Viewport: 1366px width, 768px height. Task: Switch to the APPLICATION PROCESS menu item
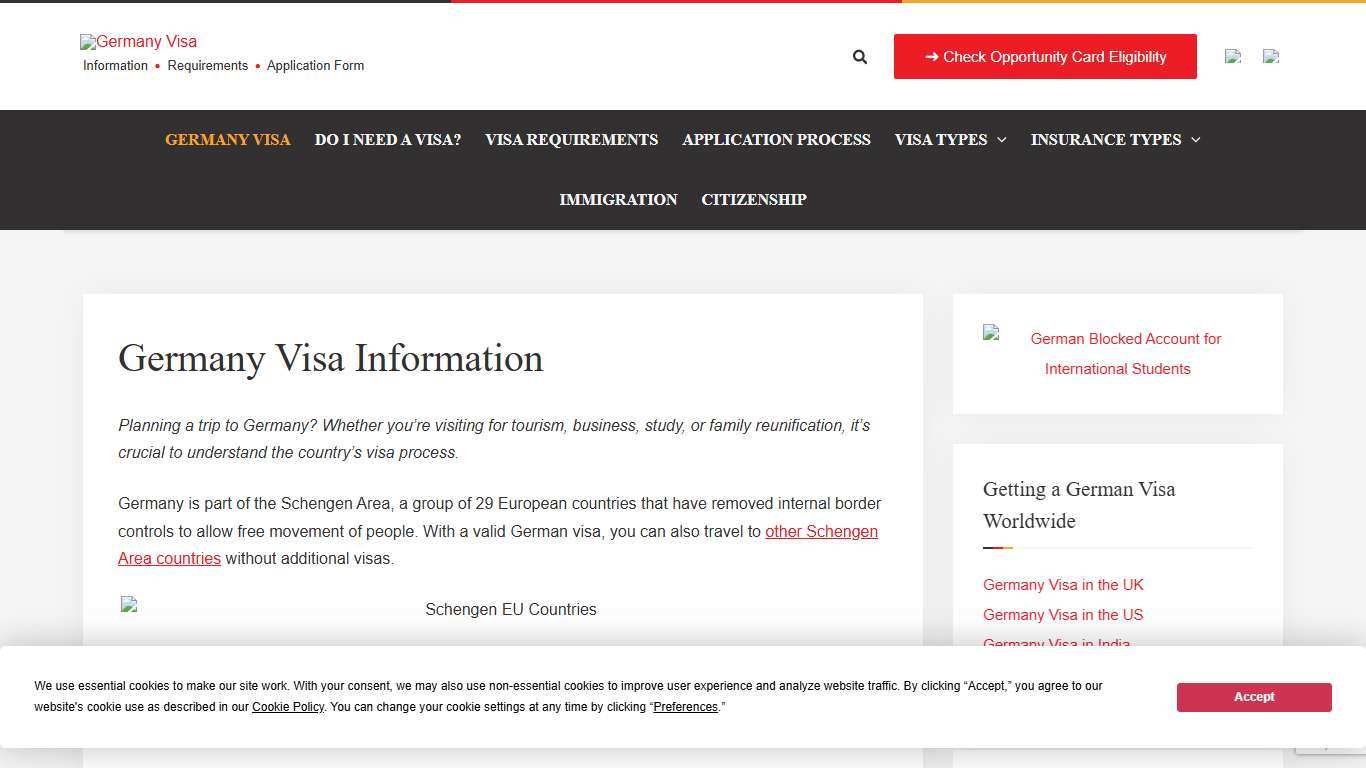coord(776,140)
